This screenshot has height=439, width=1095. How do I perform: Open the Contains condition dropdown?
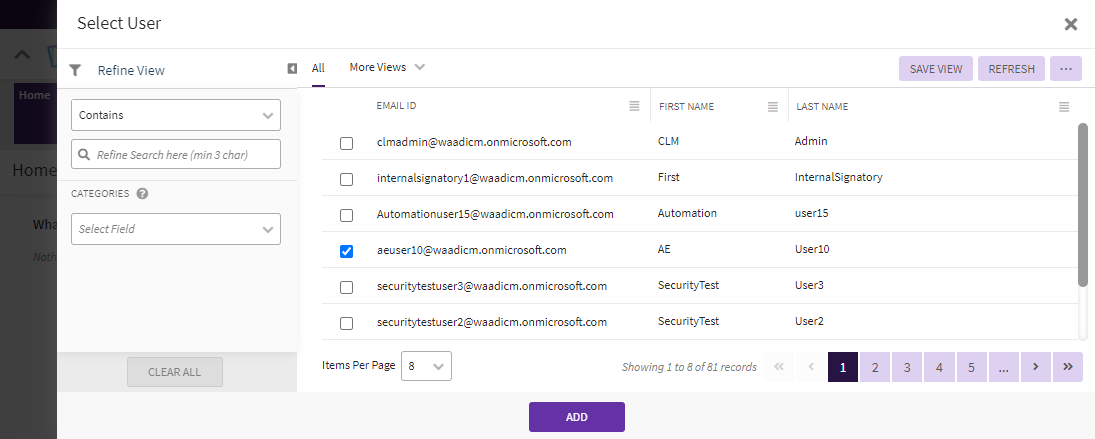point(176,115)
